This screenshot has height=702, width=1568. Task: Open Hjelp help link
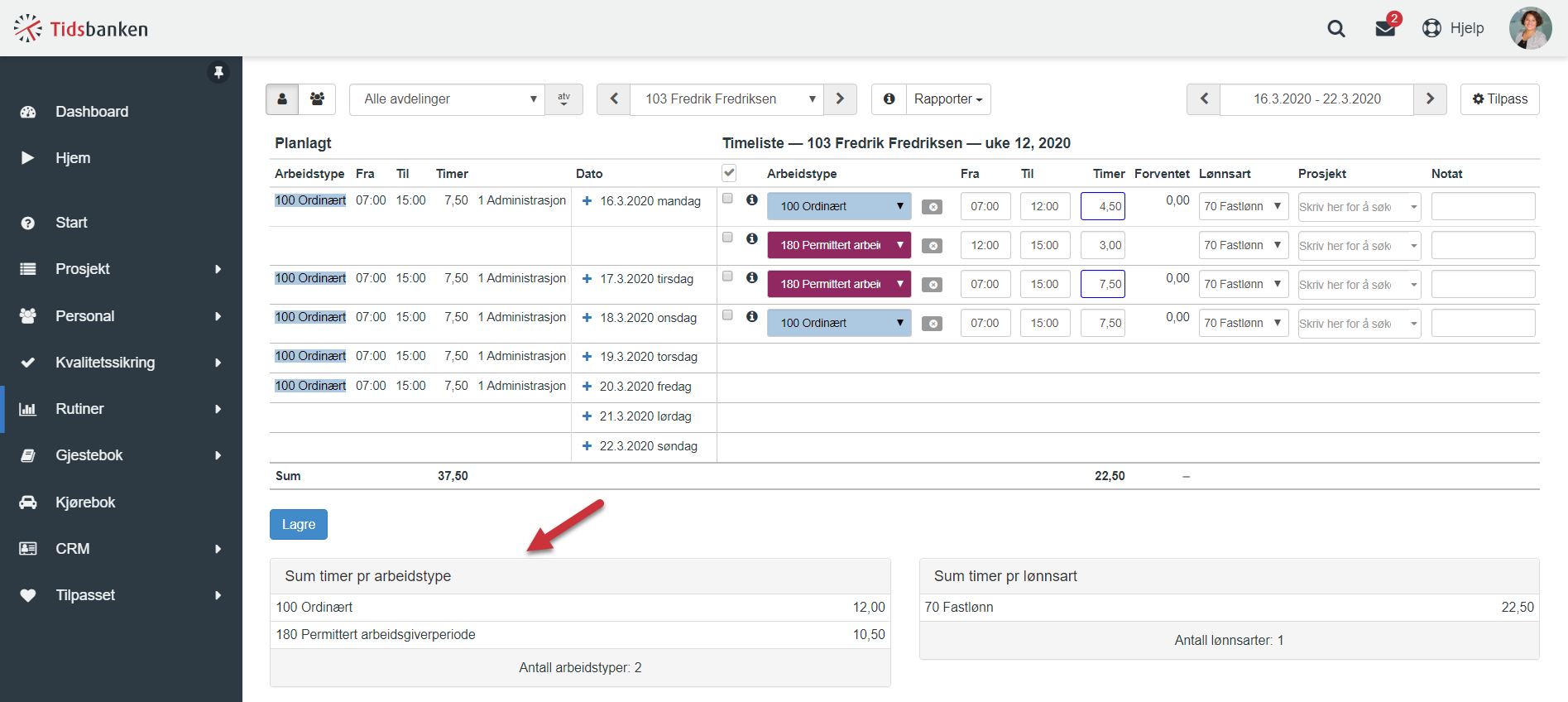[x=1453, y=28]
